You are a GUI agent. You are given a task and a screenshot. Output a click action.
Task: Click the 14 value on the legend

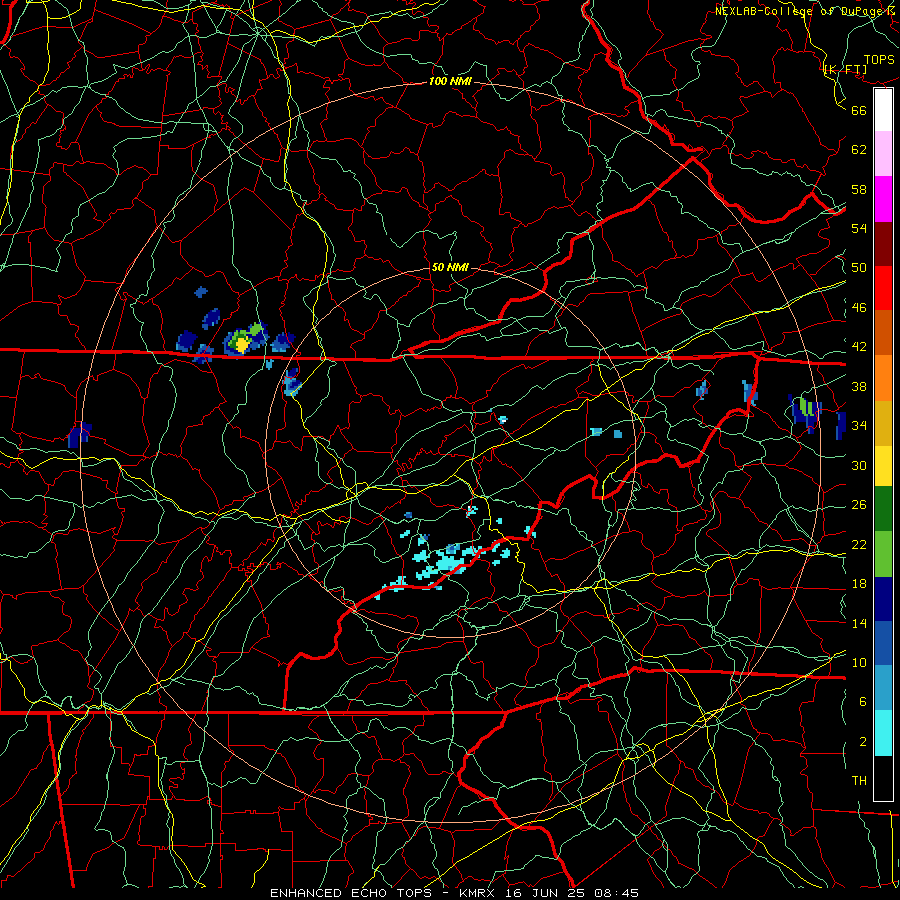pos(859,623)
